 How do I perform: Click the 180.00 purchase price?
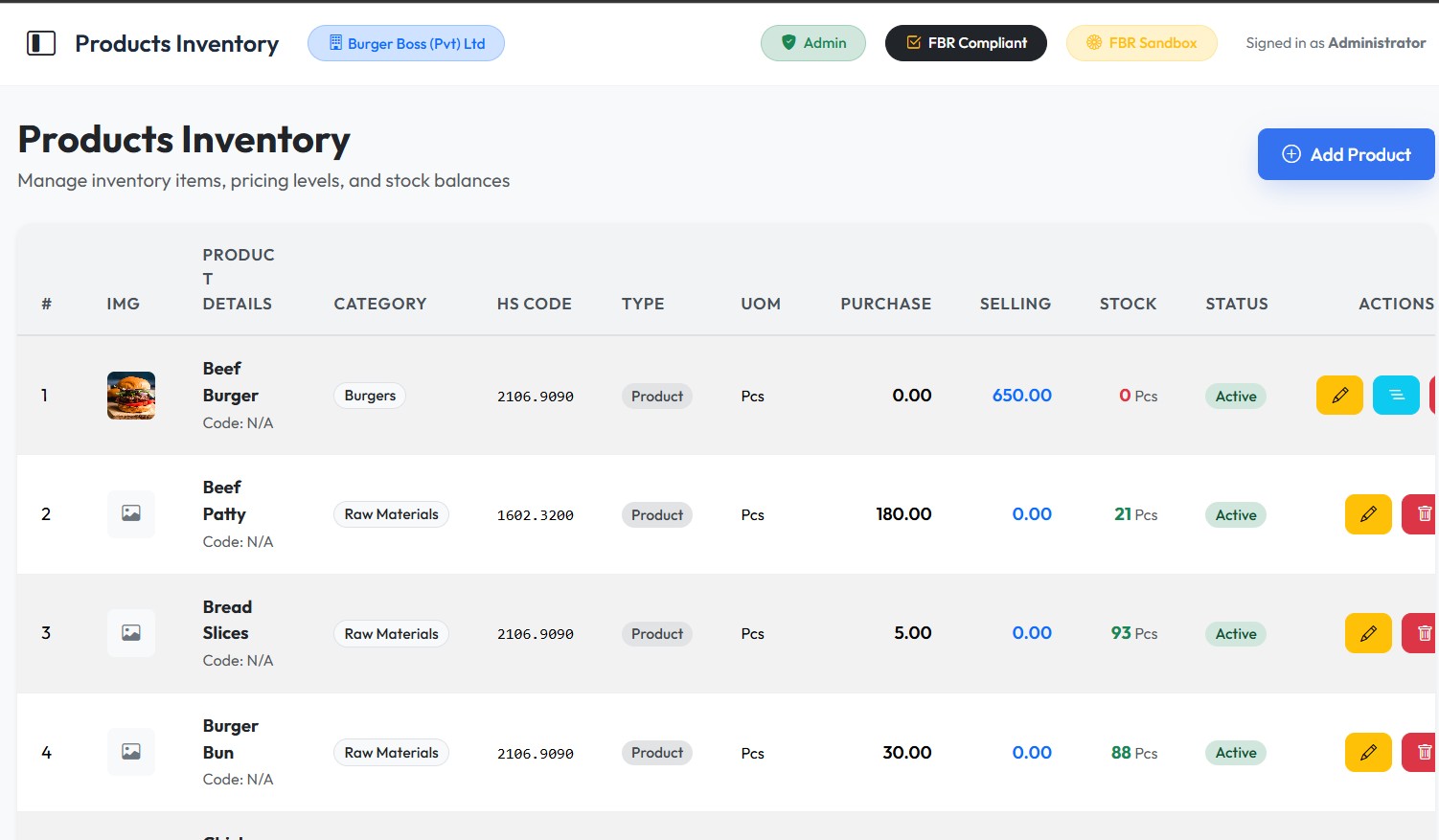(903, 514)
